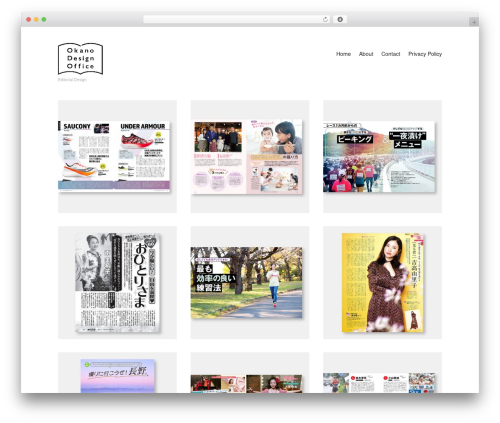Open the yellow page with woman in dress
This screenshot has width=500, height=423.
tap(382, 282)
